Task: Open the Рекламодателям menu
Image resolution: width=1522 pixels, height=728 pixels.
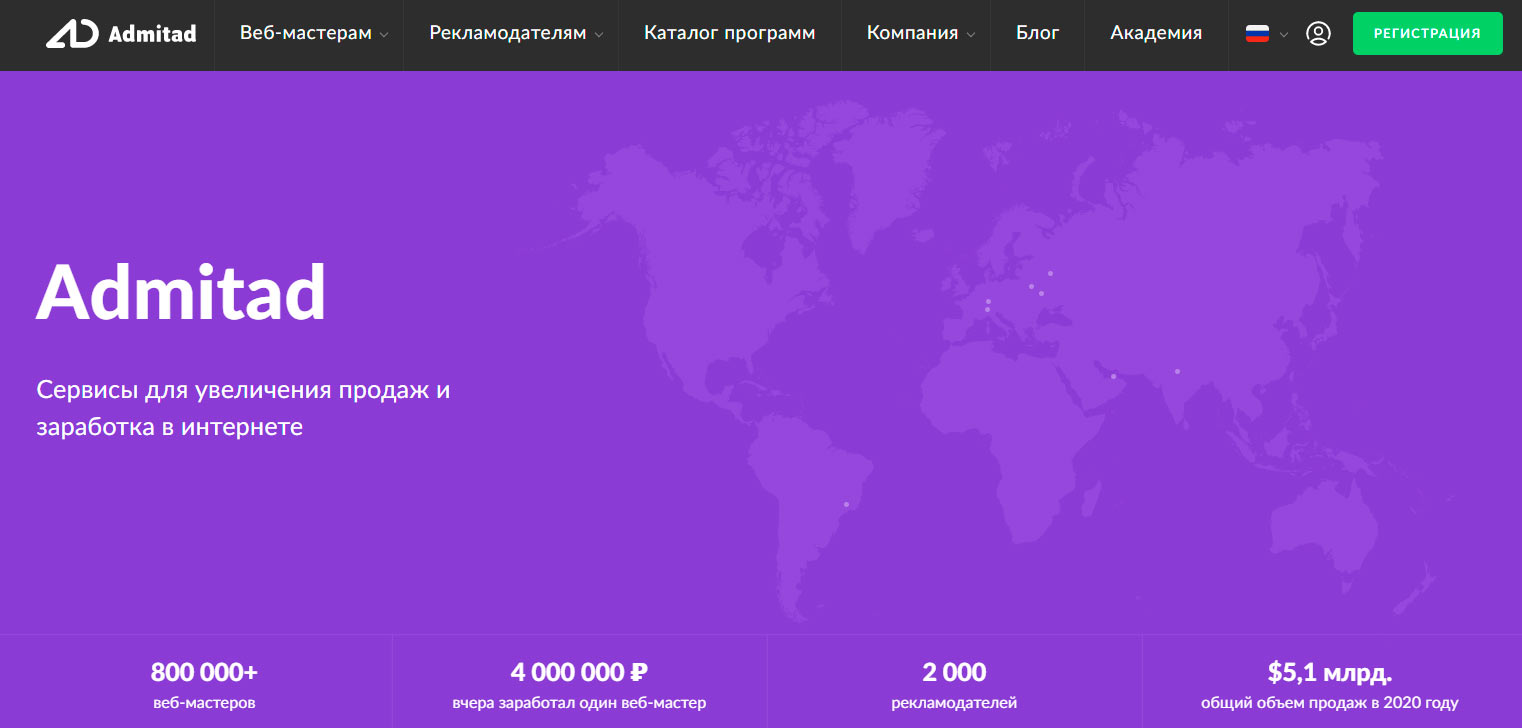Action: 508,33
